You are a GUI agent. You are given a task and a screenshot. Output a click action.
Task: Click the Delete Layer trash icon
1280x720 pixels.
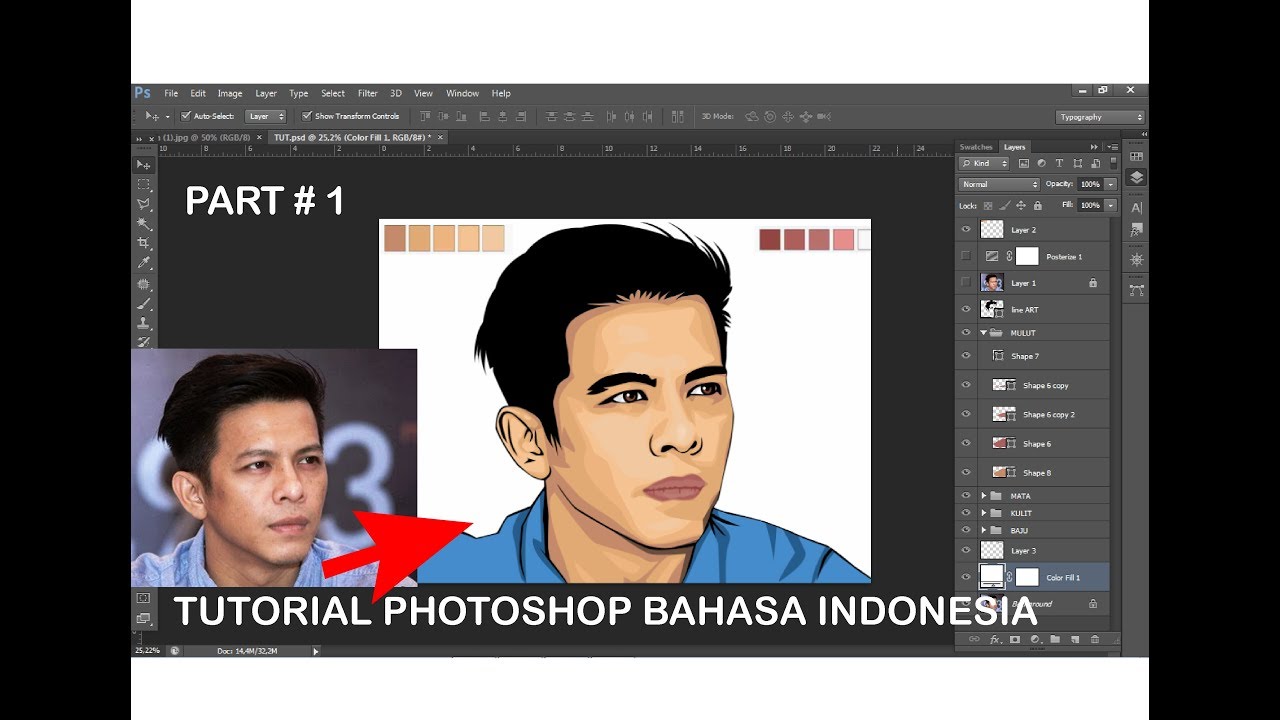pos(1095,639)
